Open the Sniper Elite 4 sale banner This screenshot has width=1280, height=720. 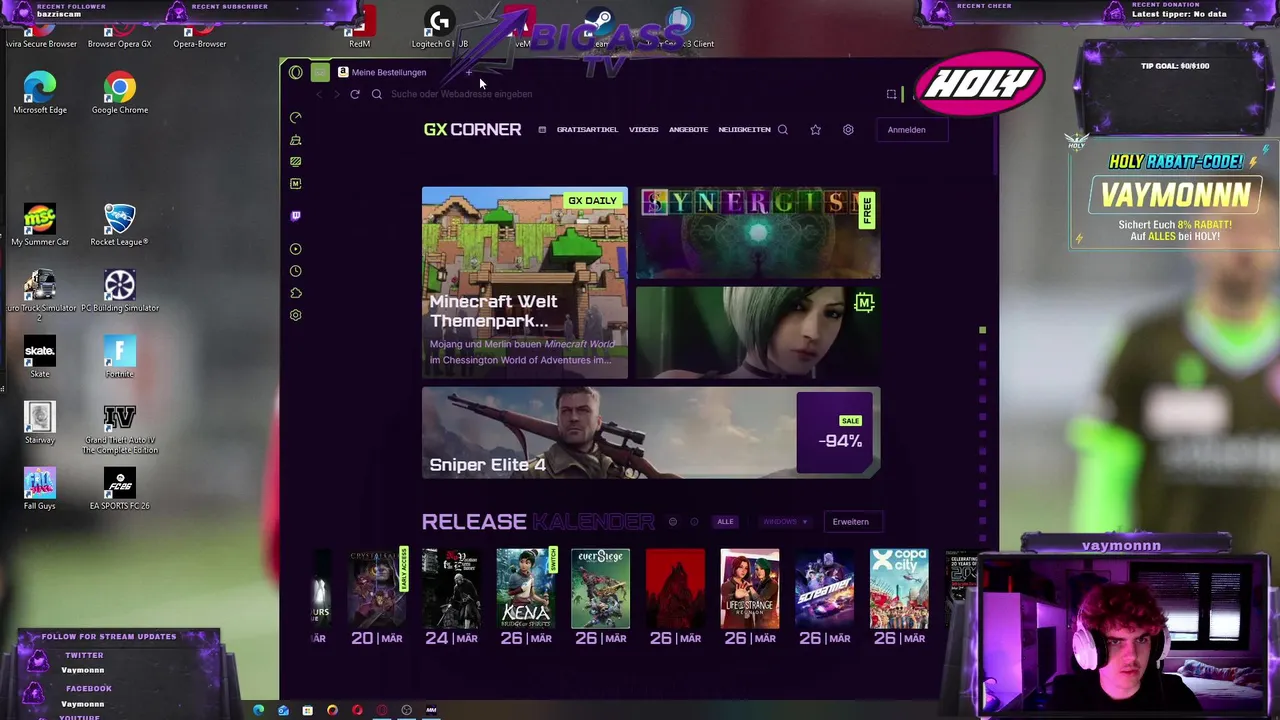651,433
